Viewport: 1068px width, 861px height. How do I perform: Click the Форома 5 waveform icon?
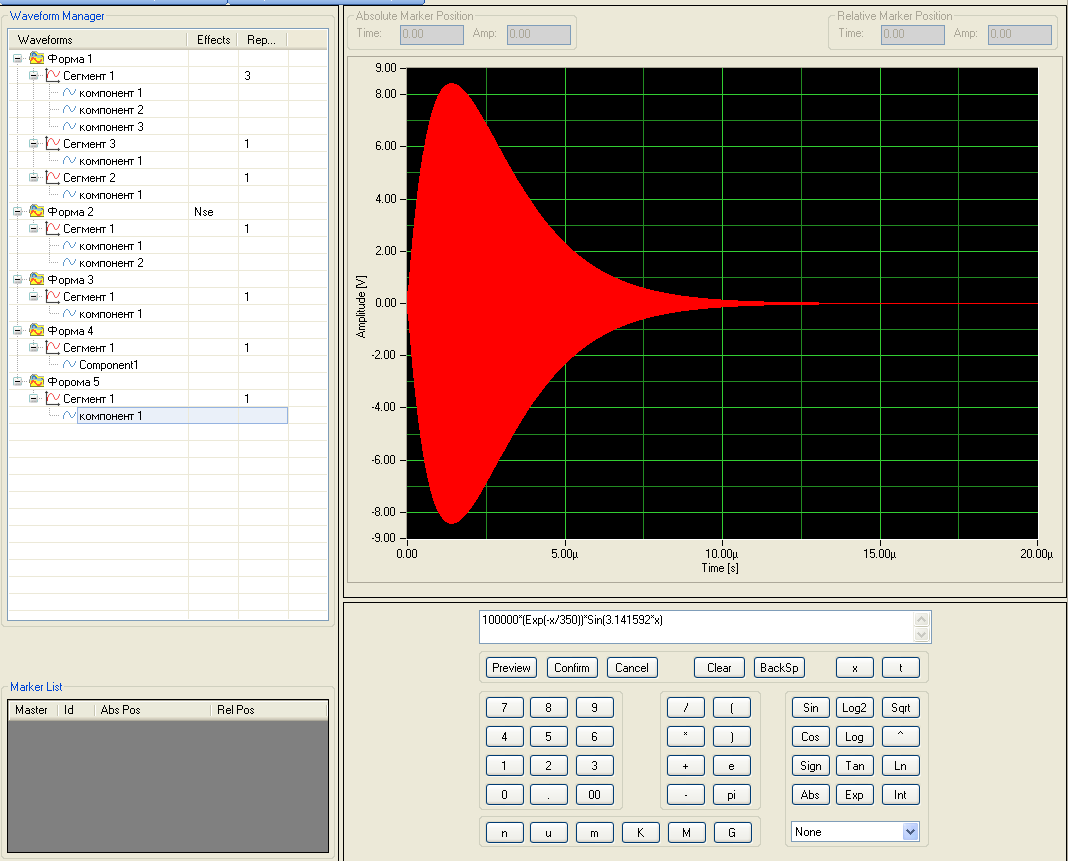point(36,382)
